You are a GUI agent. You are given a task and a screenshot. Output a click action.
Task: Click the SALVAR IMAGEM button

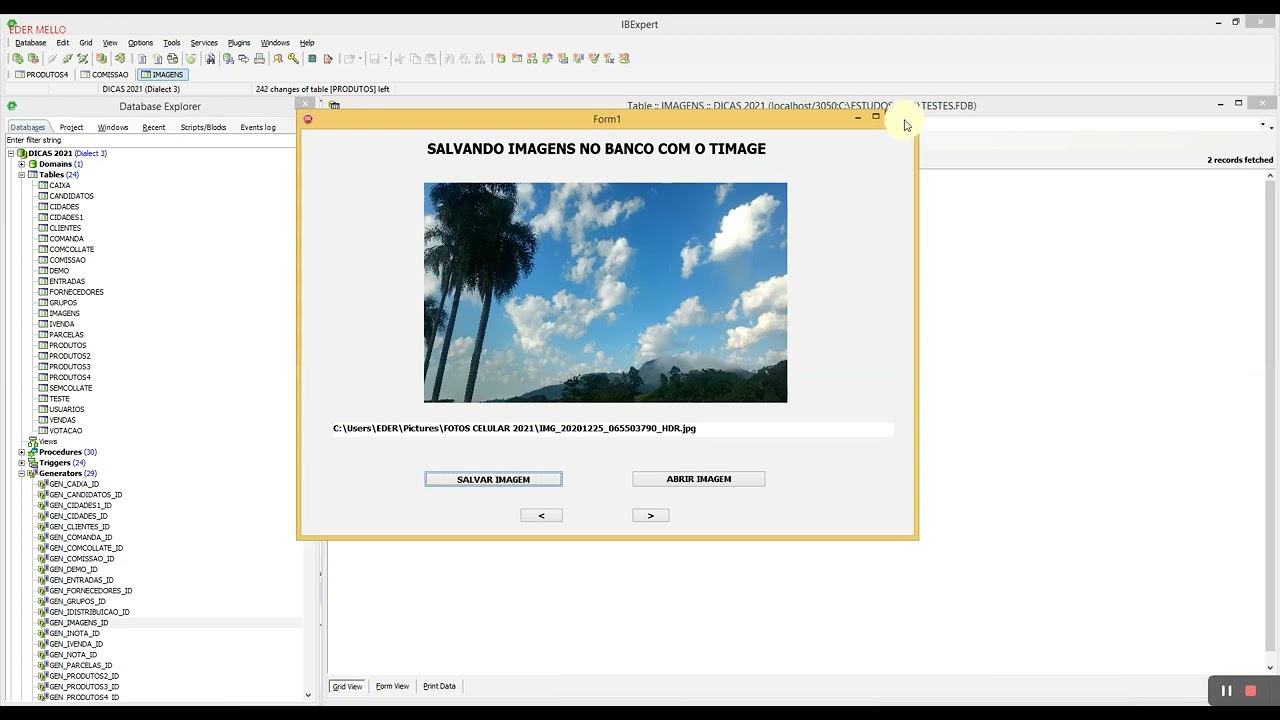[493, 479]
